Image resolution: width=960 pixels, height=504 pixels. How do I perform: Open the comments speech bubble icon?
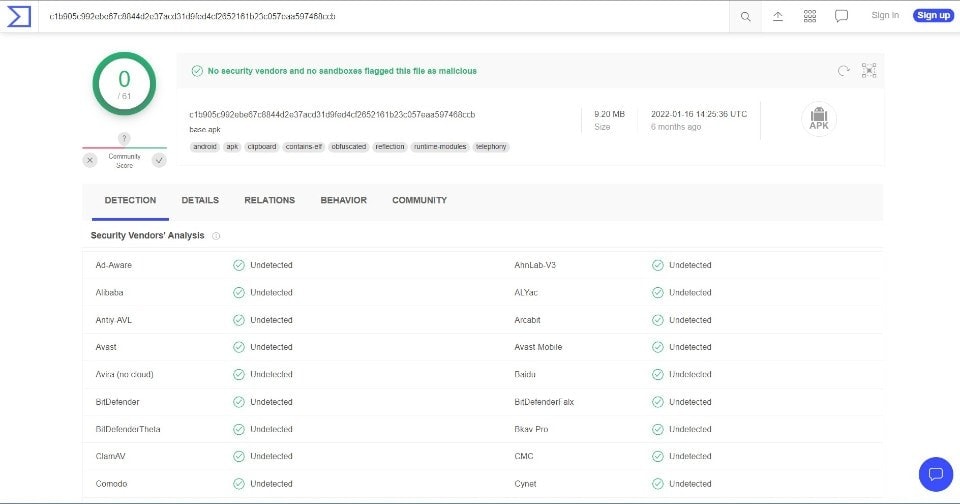[841, 17]
